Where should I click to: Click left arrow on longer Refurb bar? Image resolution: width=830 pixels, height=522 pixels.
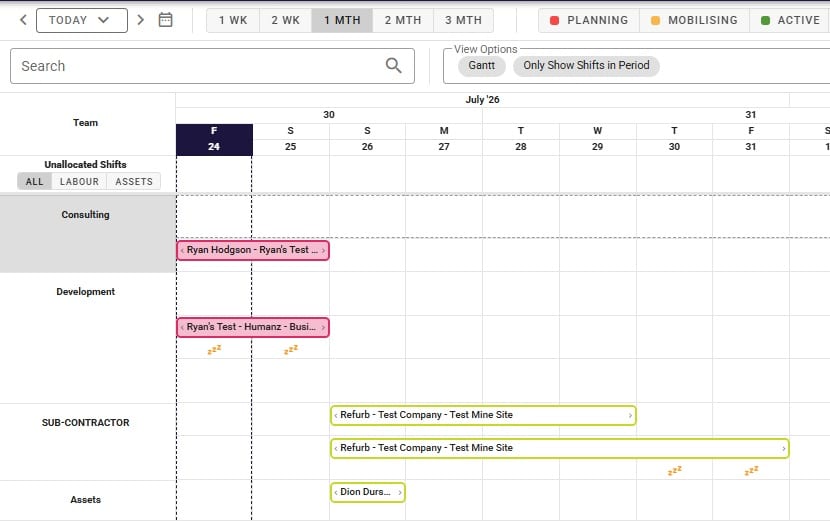click(x=336, y=448)
